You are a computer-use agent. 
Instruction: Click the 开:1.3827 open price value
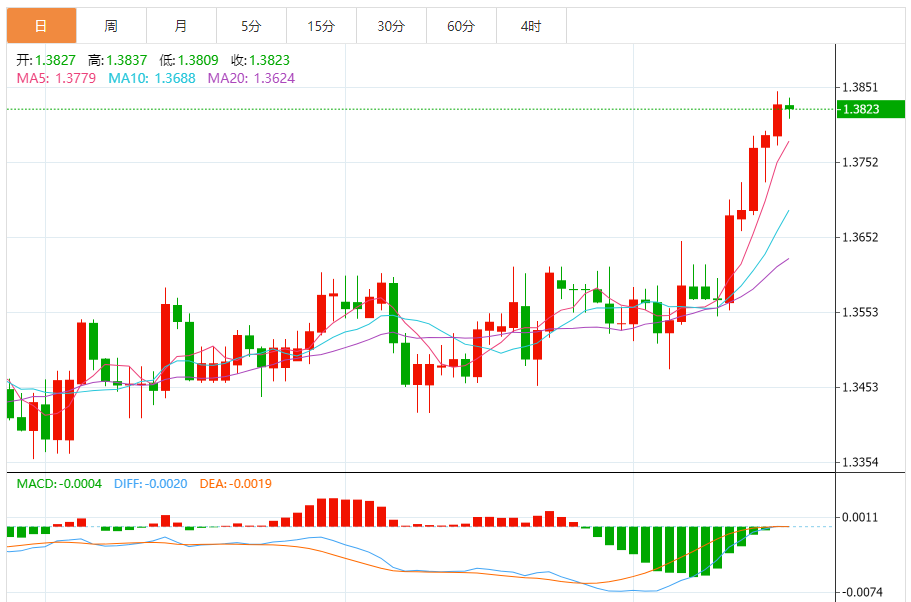pos(46,60)
